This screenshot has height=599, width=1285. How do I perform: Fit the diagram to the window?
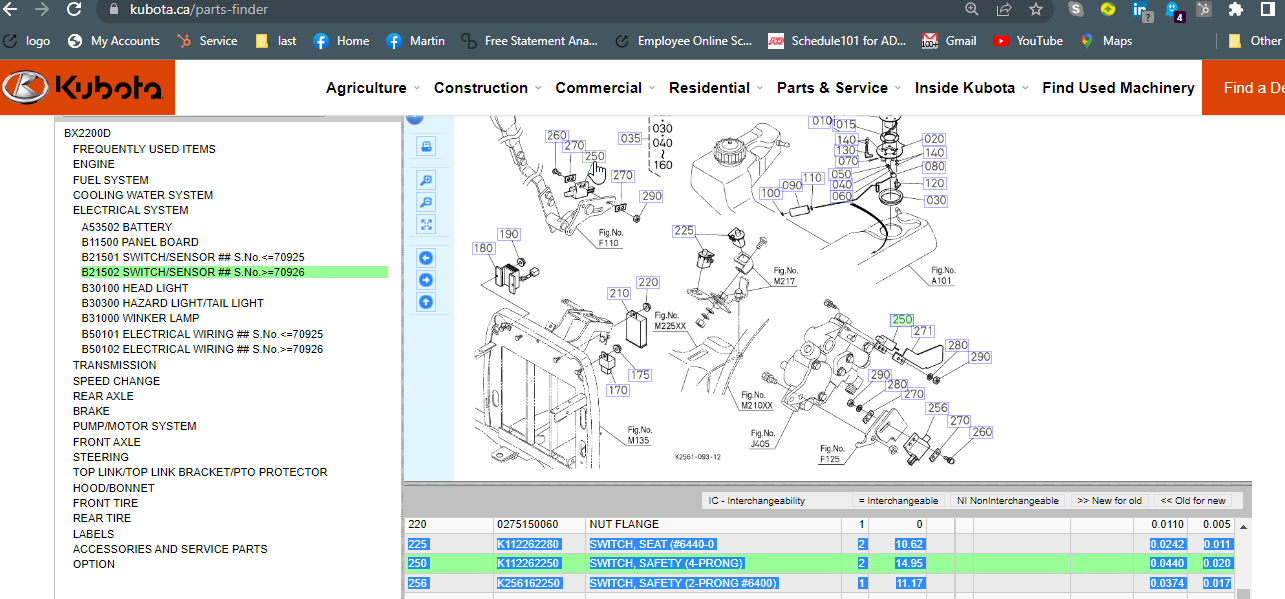[426, 225]
